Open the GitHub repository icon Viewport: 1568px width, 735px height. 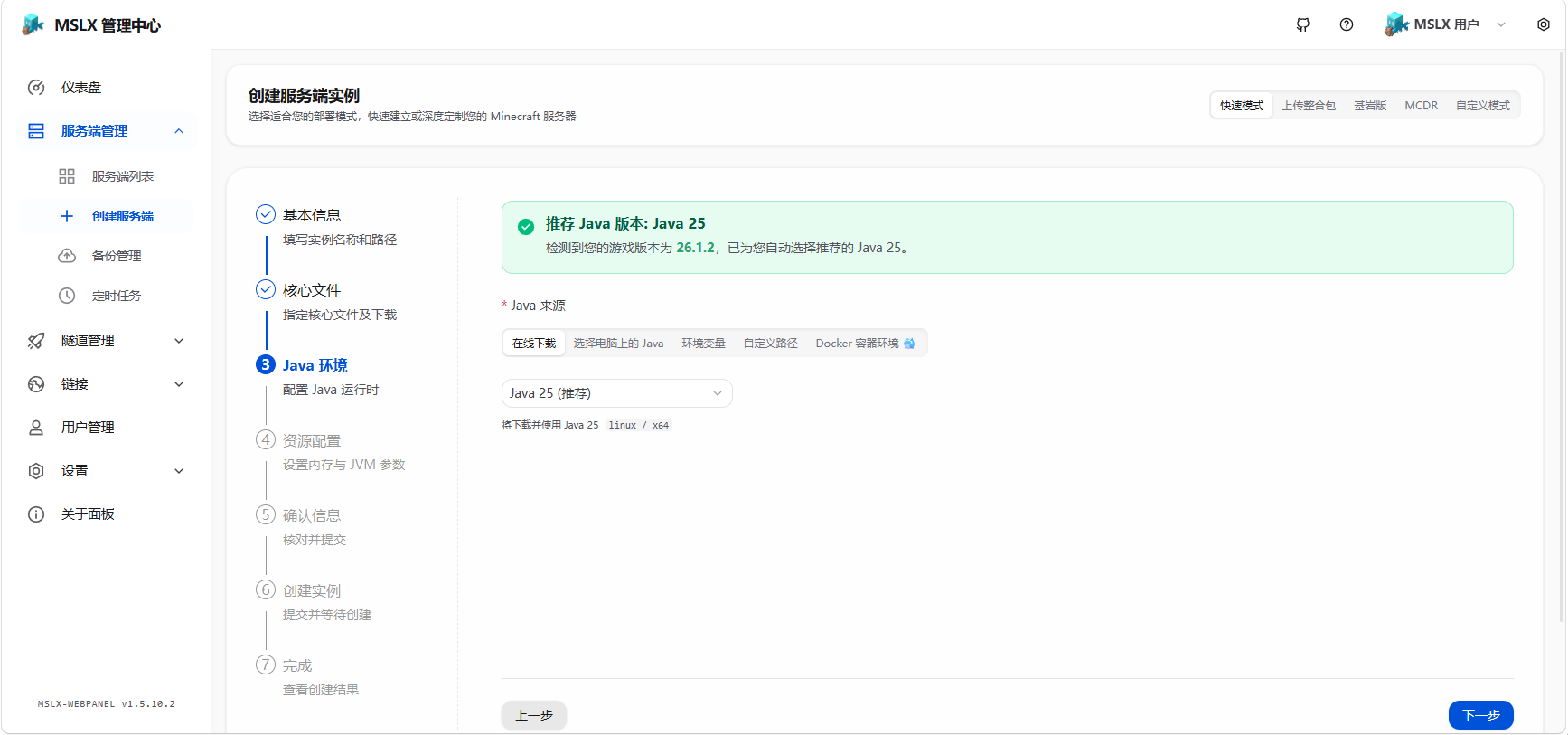click(x=1303, y=24)
